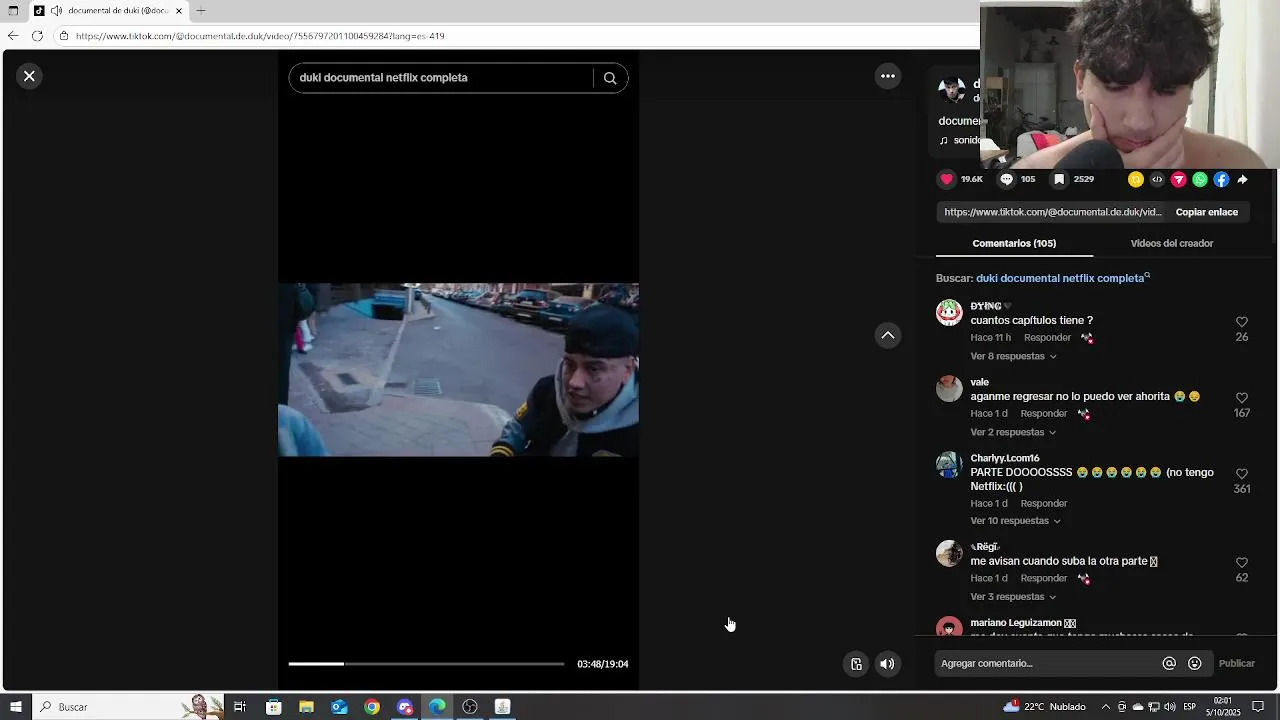This screenshot has width=1280, height=720.
Task: Open Task View on taskbar
Action: coord(240,707)
